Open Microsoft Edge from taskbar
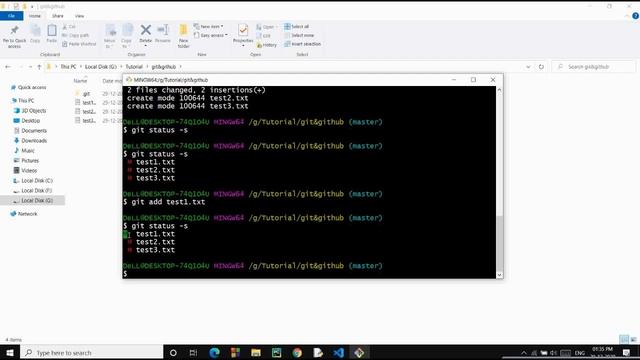 [214, 353]
